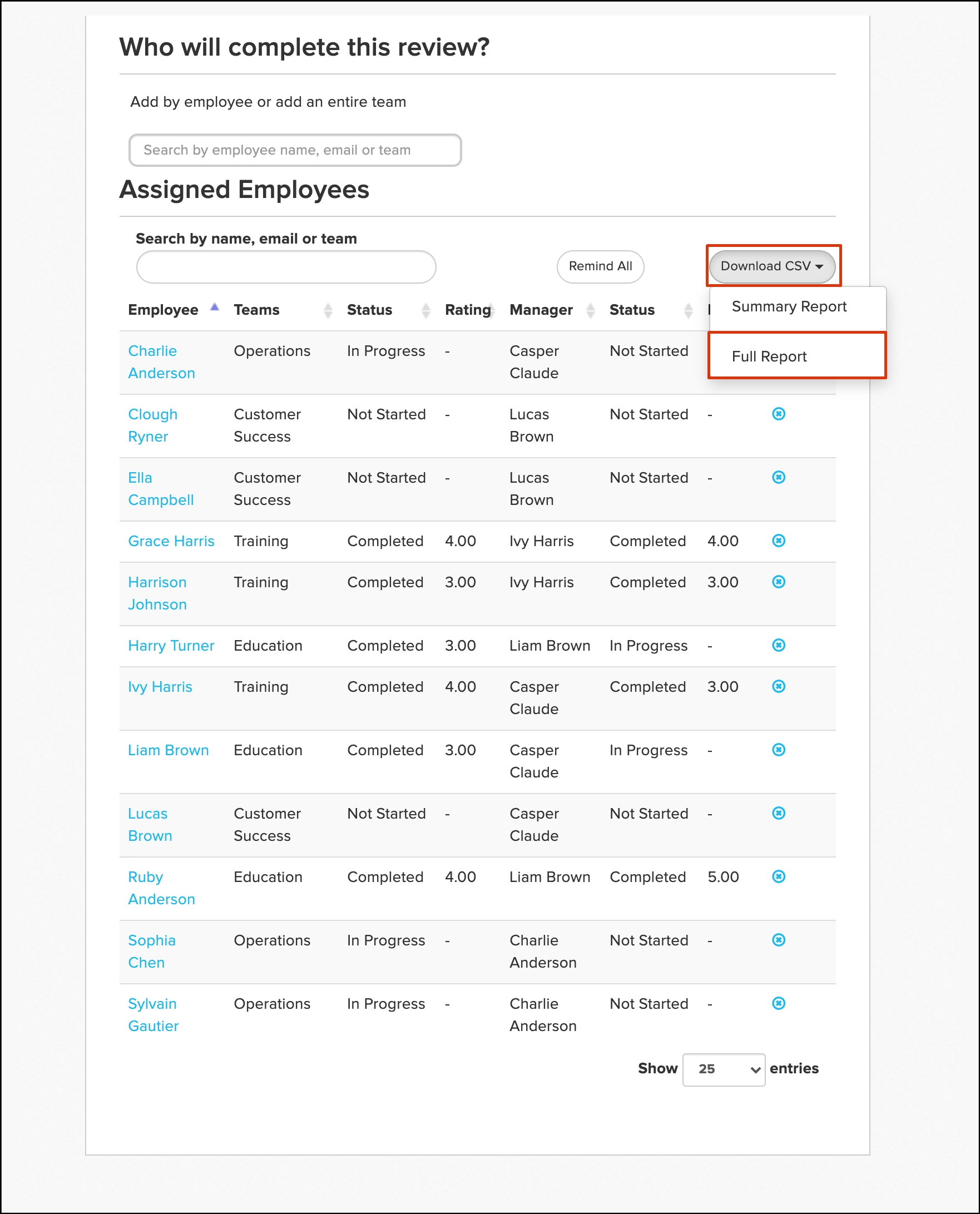Sort by Teams column sort arrows
The image size is (980, 1214).
tap(328, 310)
